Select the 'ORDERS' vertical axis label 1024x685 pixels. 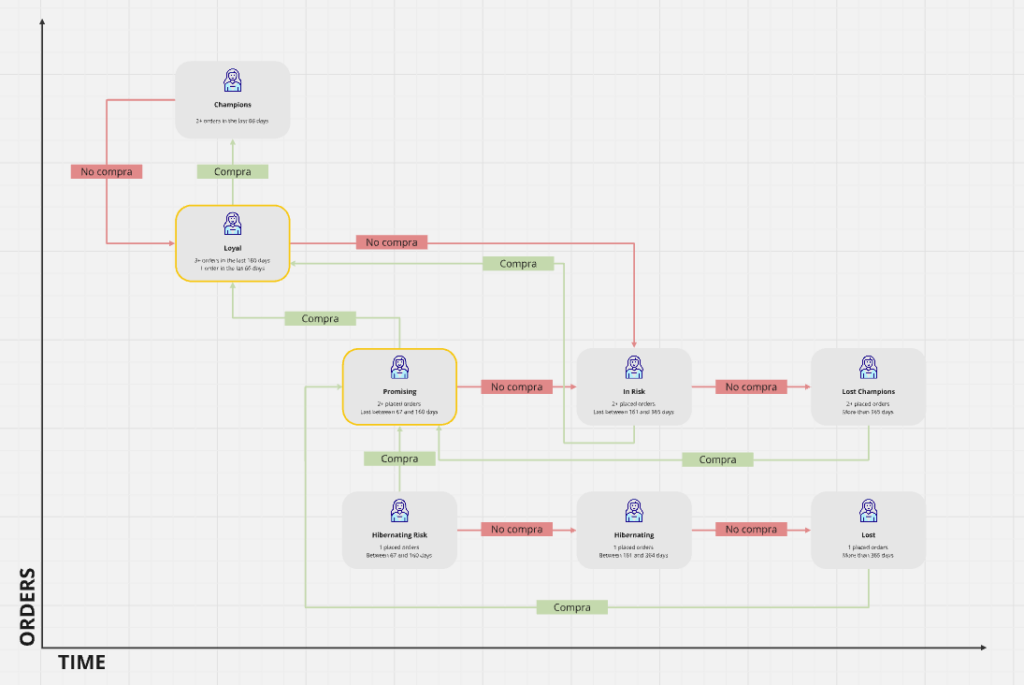pyautogui.click(x=27, y=607)
